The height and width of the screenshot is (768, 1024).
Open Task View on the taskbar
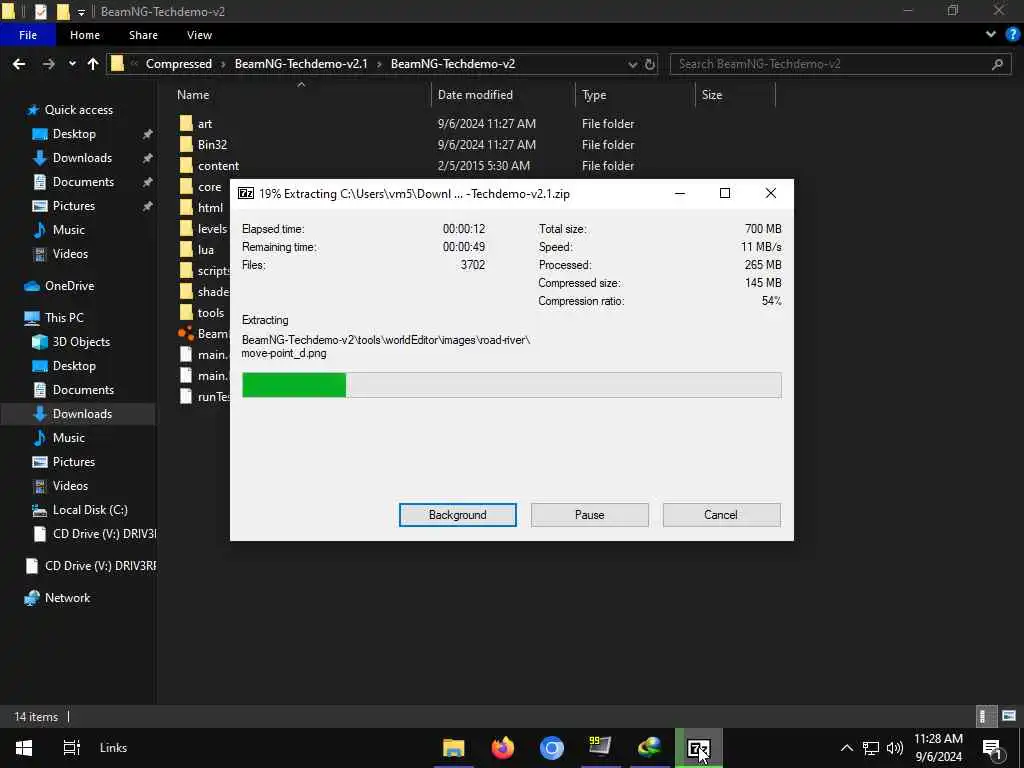71,748
